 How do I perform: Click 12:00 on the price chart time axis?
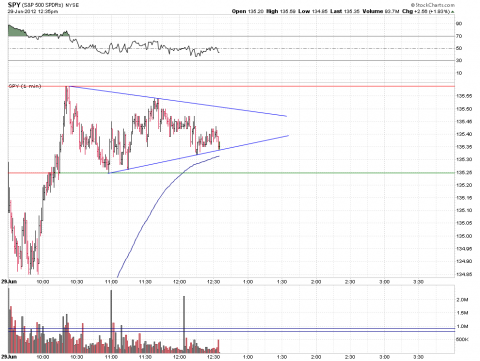click(x=179, y=282)
